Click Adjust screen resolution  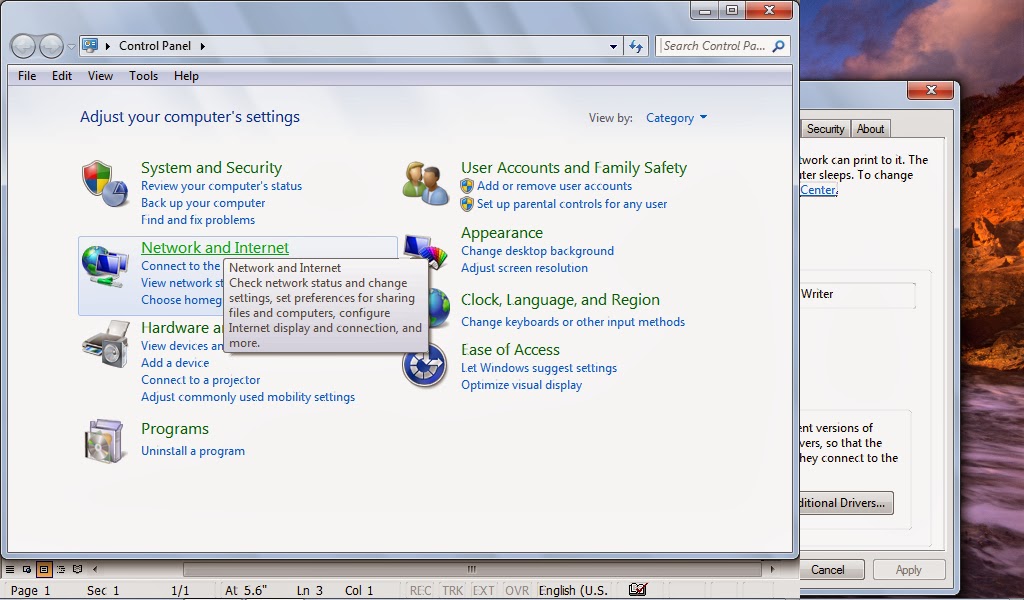pos(524,268)
